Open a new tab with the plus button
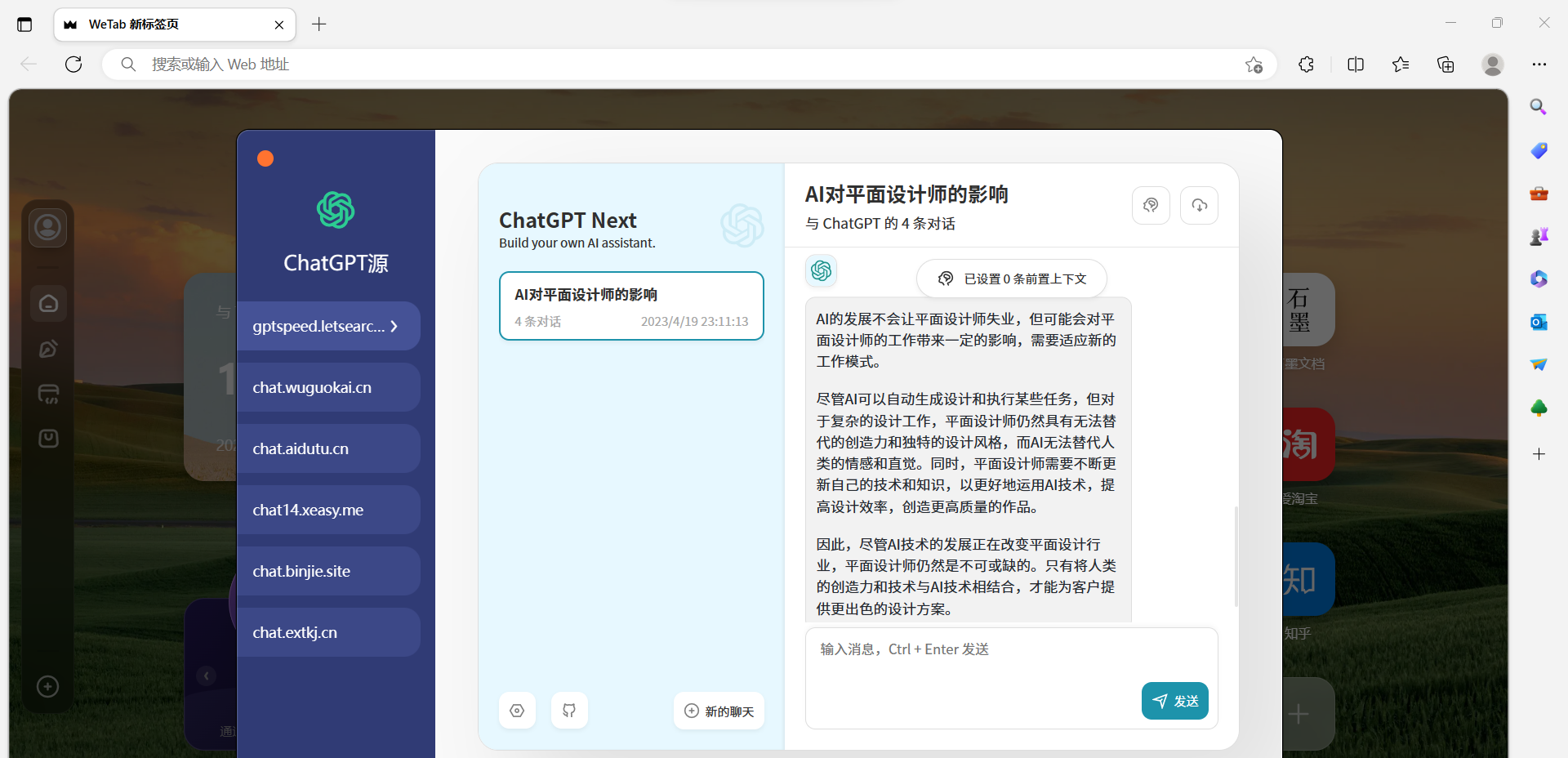Viewport: 1568px width, 758px height. [319, 25]
